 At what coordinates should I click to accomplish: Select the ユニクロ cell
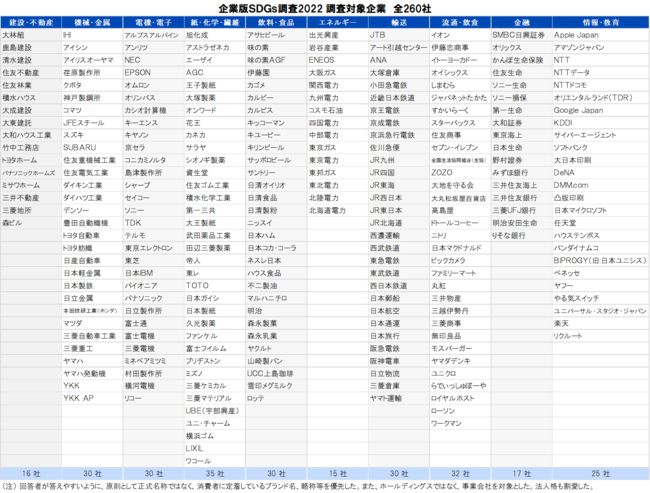460,373
